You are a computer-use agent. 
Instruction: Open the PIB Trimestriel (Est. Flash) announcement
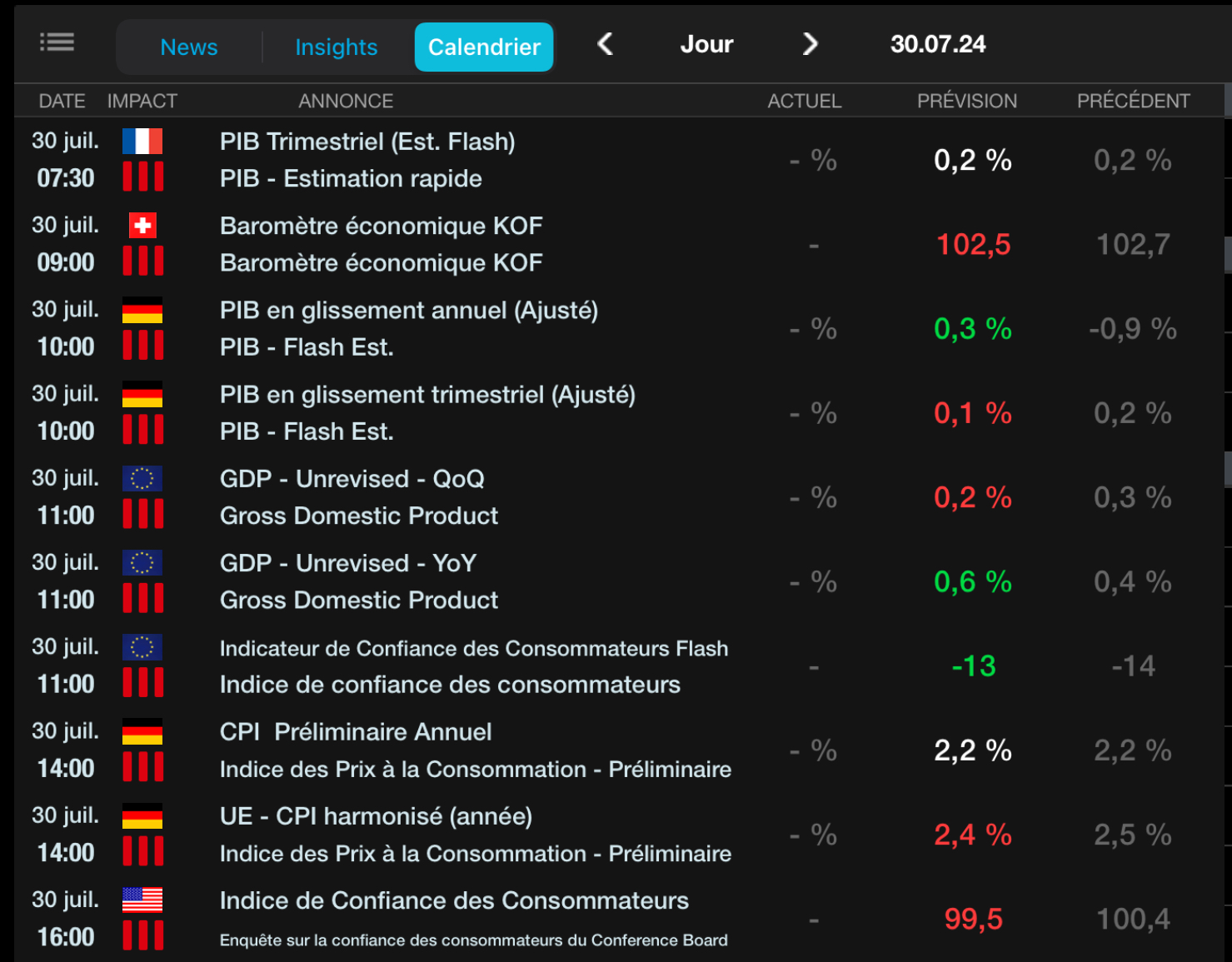click(x=367, y=142)
